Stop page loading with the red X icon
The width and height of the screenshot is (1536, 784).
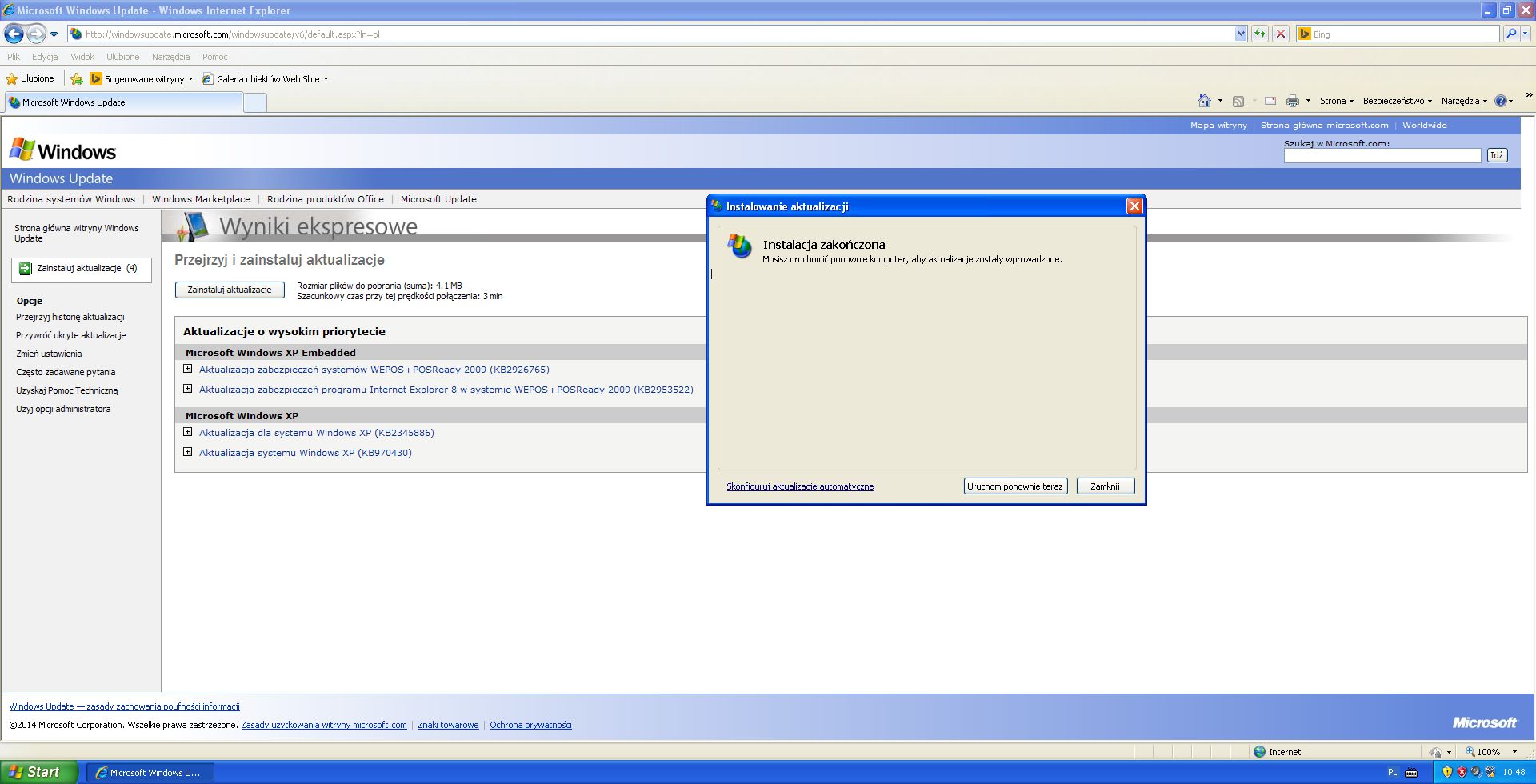click(x=1281, y=34)
